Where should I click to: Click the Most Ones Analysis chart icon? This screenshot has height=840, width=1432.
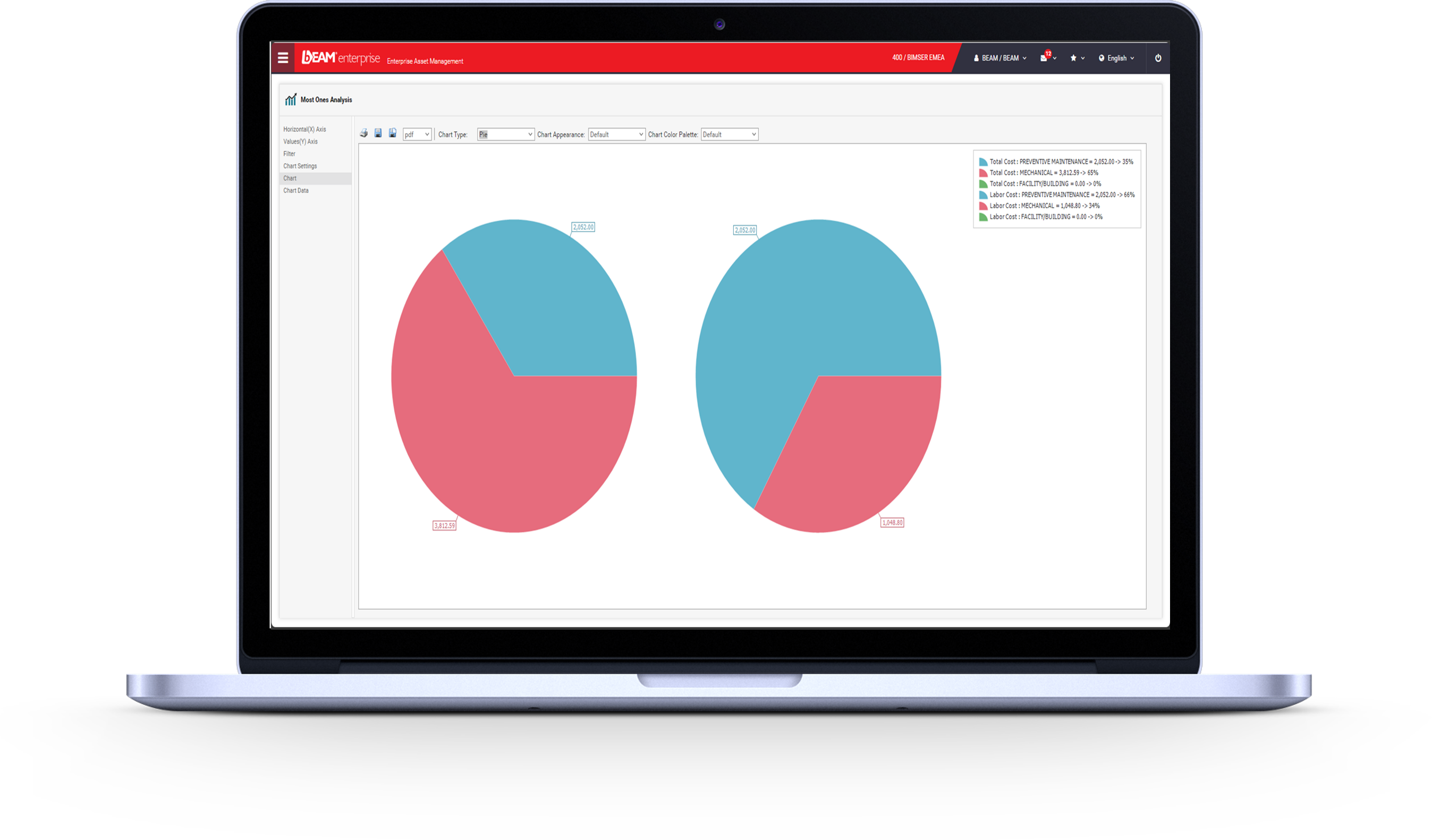[x=294, y=99]
